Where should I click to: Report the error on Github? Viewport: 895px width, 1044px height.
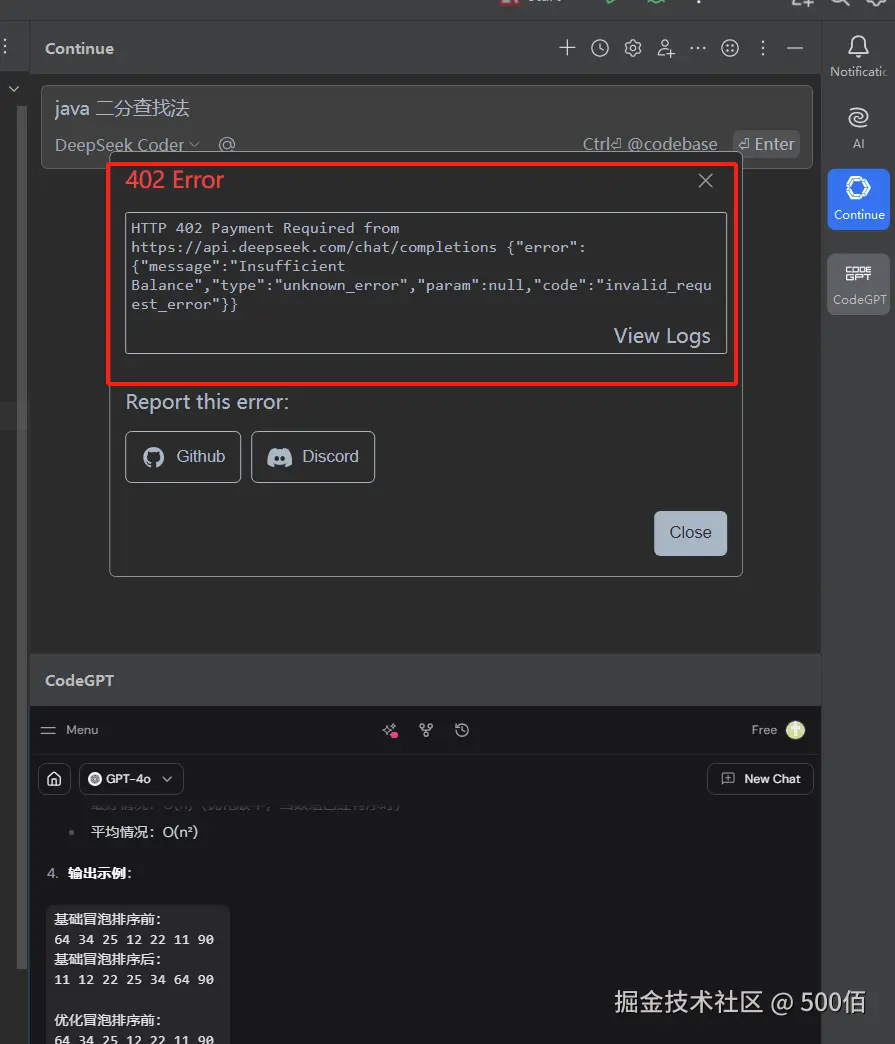coord(183,457)
